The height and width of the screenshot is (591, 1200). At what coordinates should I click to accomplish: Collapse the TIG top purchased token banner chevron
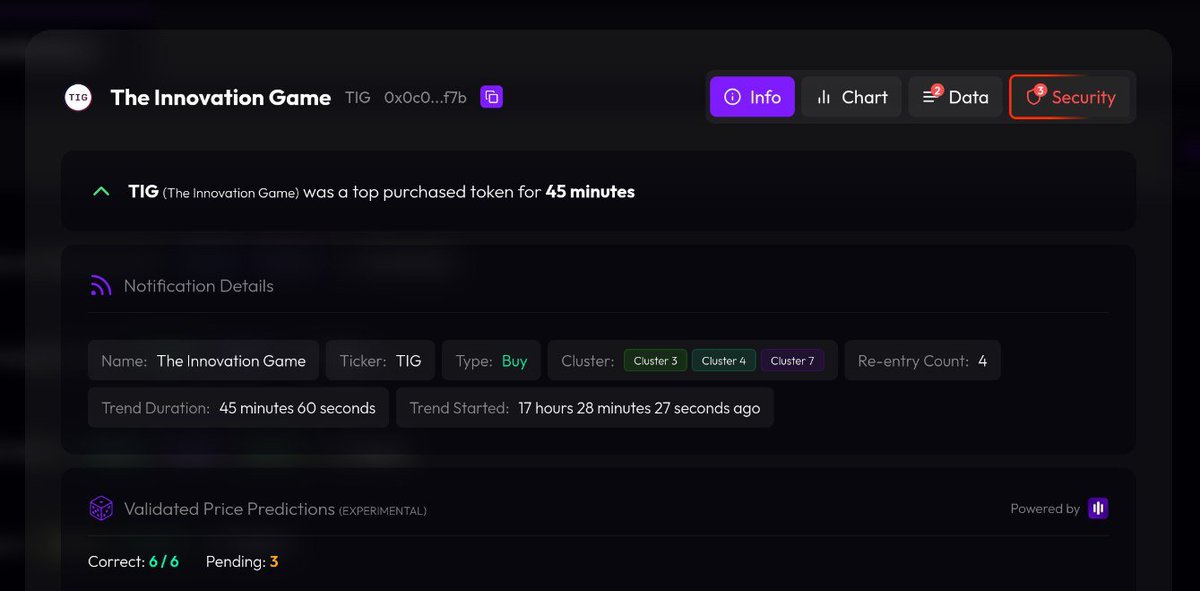pyautogui.click(x=100, y=191)
